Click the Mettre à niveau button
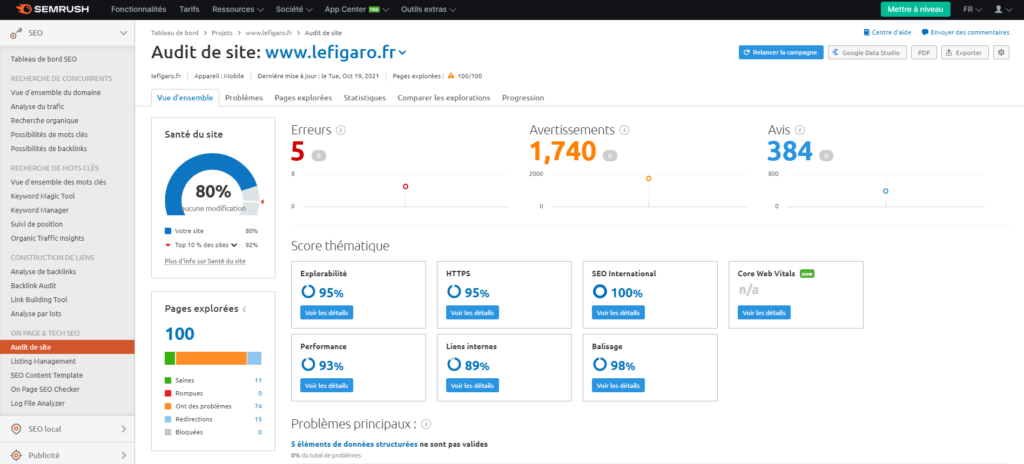Viewport: 1024px width, 464px height. tap(918, 10)
